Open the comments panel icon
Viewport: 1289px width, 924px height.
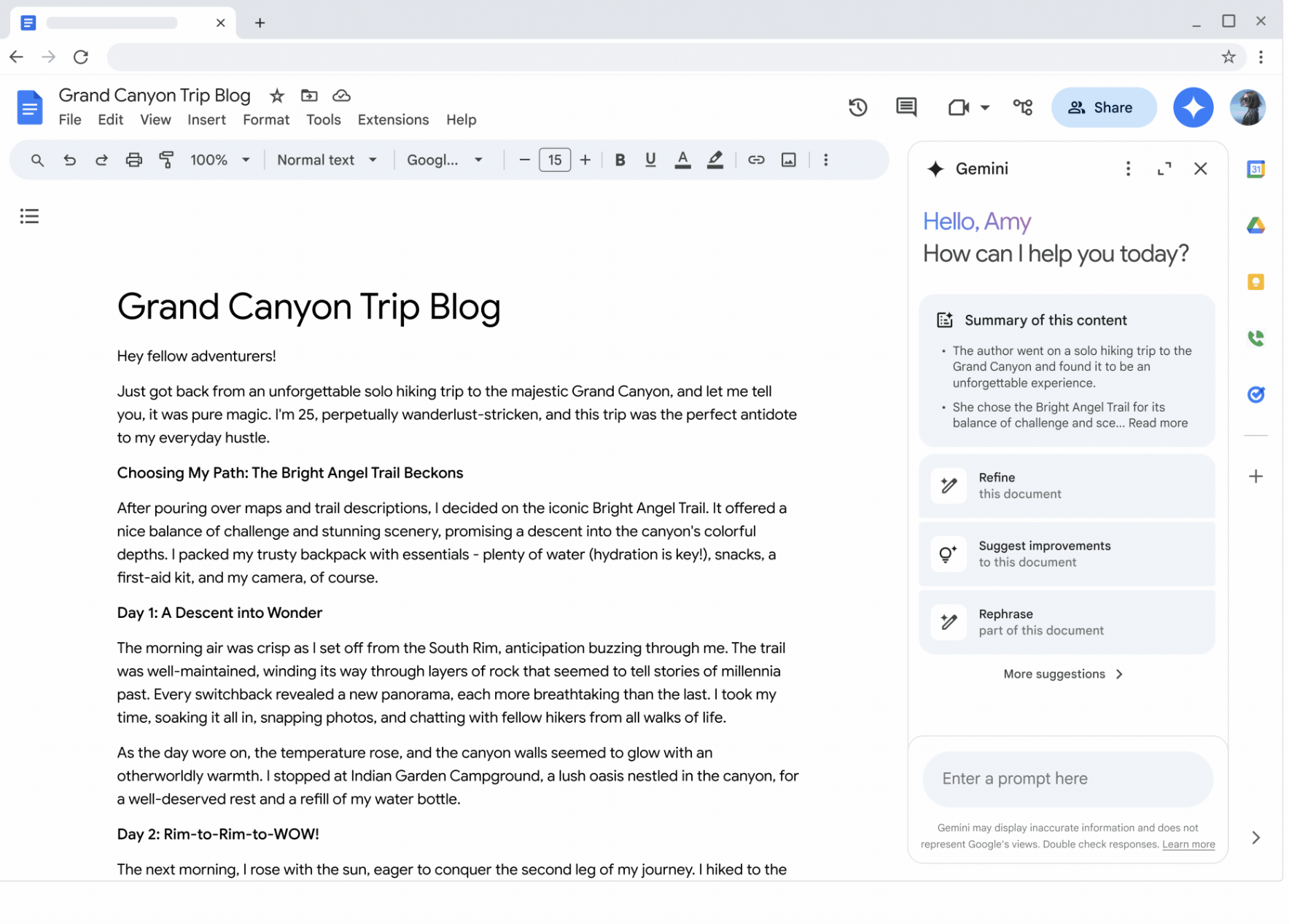point(906,108)
